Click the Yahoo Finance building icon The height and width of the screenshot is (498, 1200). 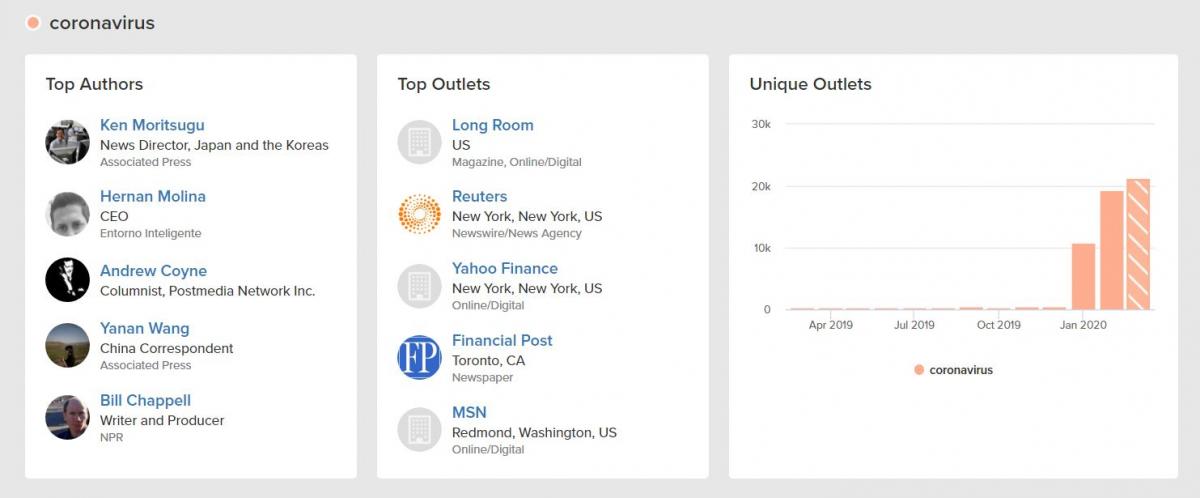pyautogui.click(x=419, y=286)
